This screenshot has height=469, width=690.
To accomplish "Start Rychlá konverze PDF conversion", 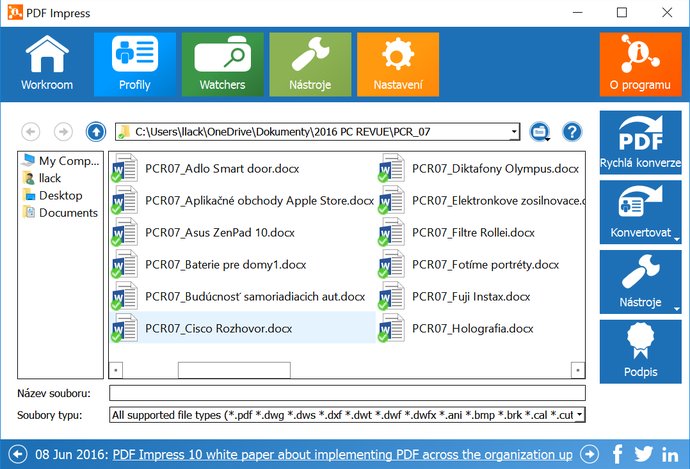I will 640,143.
